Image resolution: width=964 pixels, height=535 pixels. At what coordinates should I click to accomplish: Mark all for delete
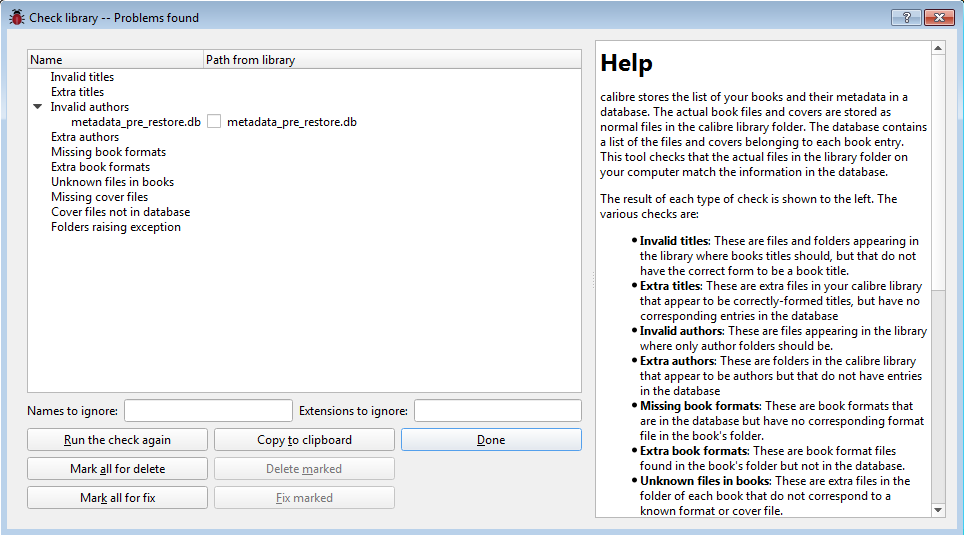point(117,469)
